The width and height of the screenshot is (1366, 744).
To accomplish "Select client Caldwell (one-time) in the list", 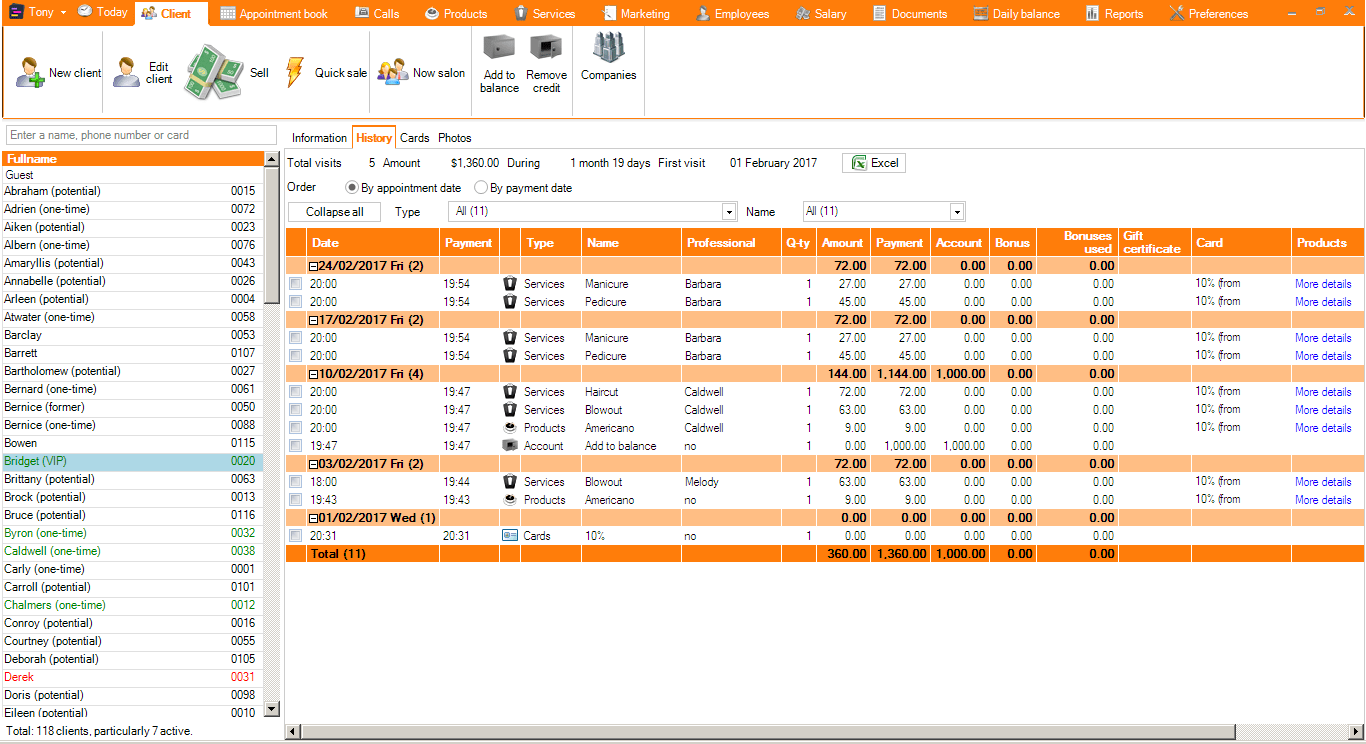I will (x=131, y=551).
